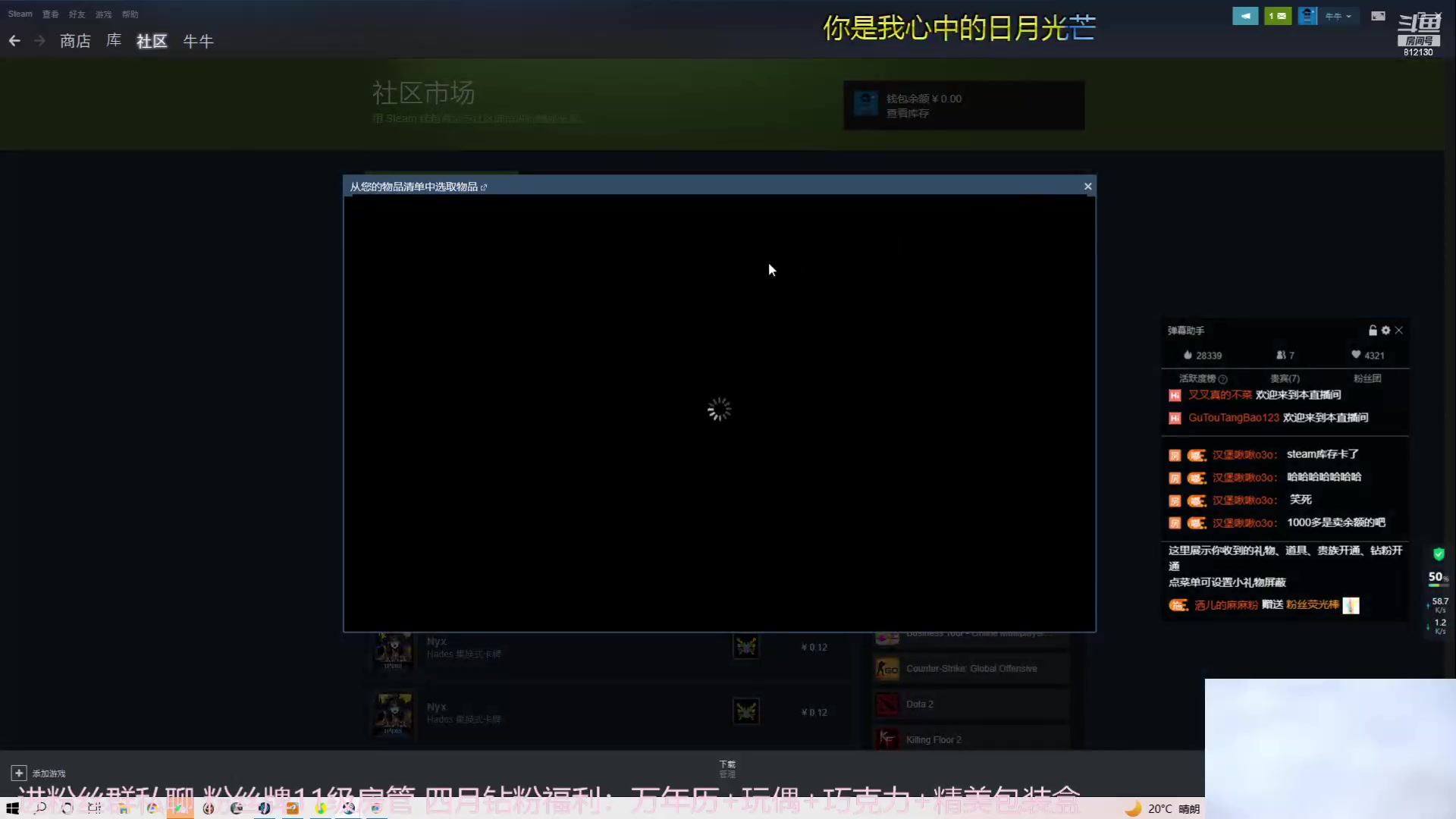The height and width of the screenshot is (819, 1456).
Task: Click chat message steam库存卡了
Action: [1323, 454]
